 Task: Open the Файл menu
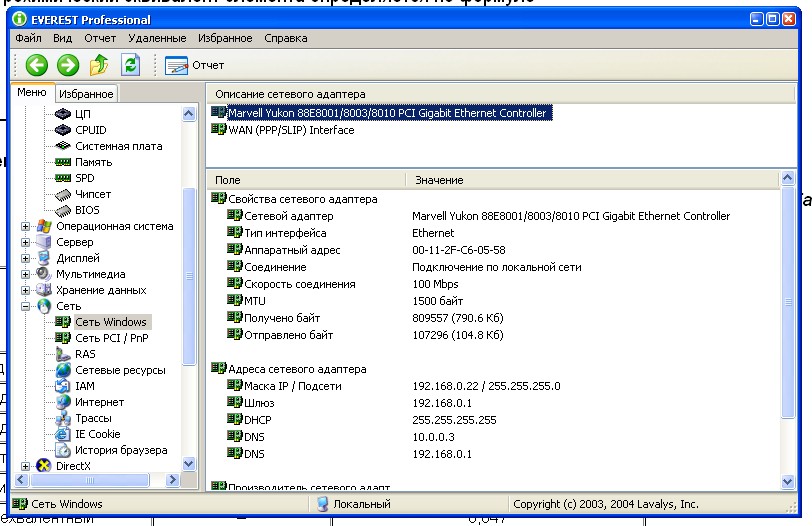[x=28, y=38]
